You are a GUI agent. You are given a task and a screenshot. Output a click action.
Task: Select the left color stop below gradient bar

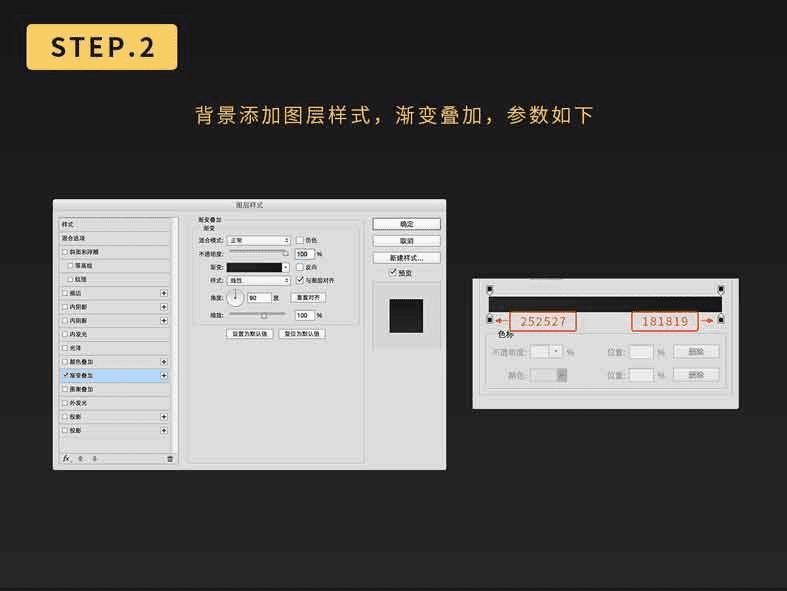[490, 318]
